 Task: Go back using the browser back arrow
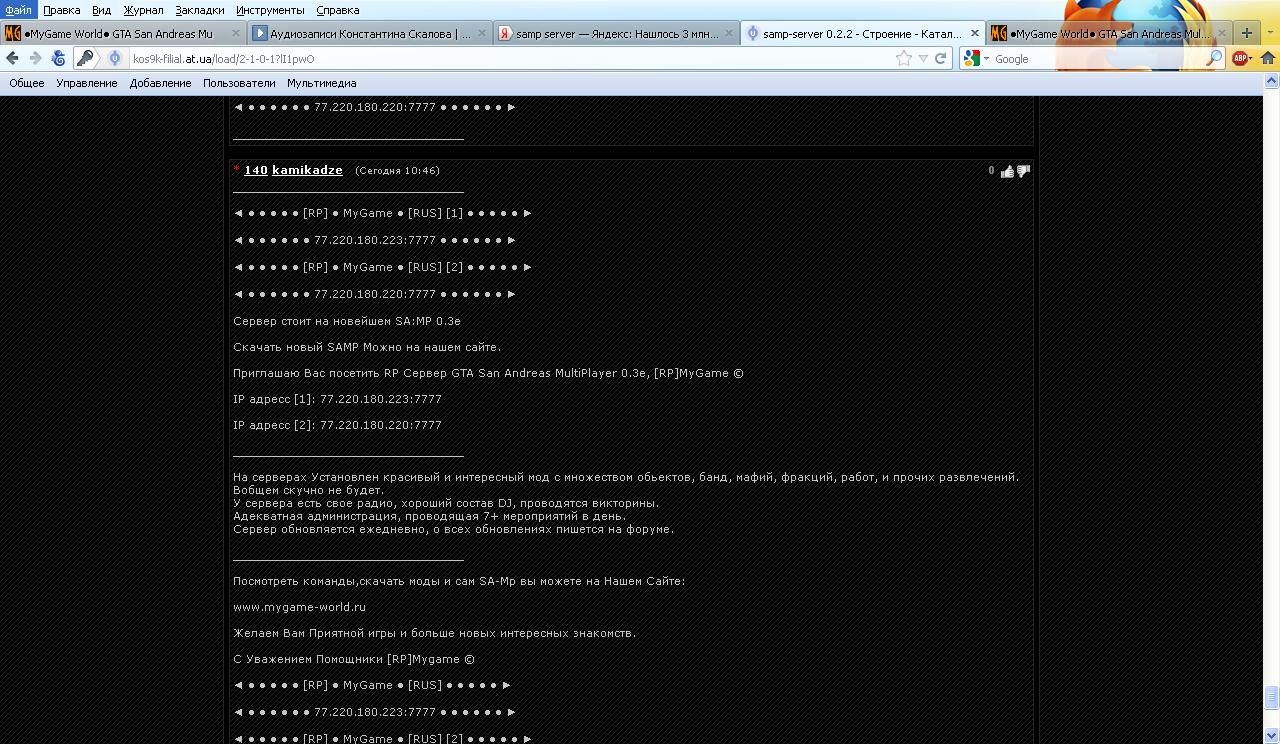[x=12, y=58]
